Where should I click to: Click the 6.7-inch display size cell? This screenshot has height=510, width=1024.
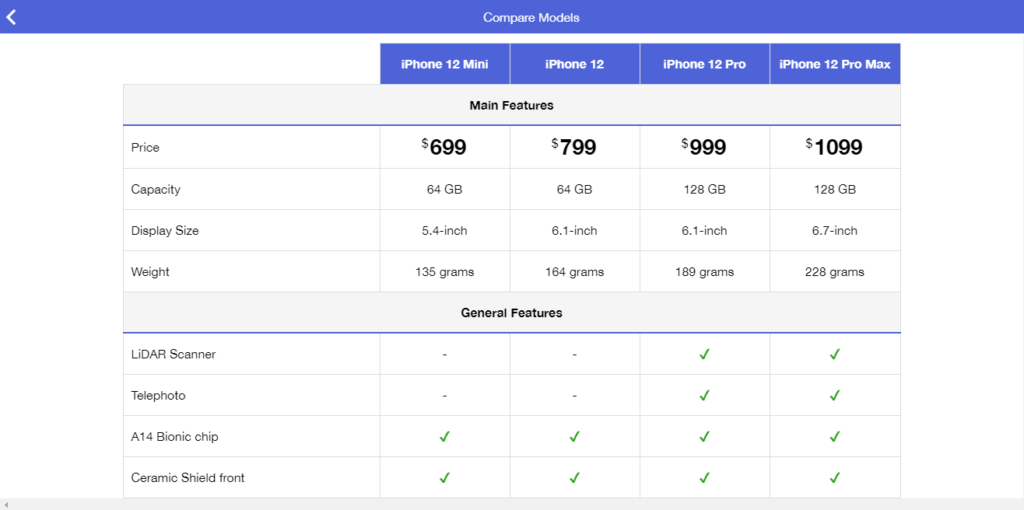[x=834, y=231]
